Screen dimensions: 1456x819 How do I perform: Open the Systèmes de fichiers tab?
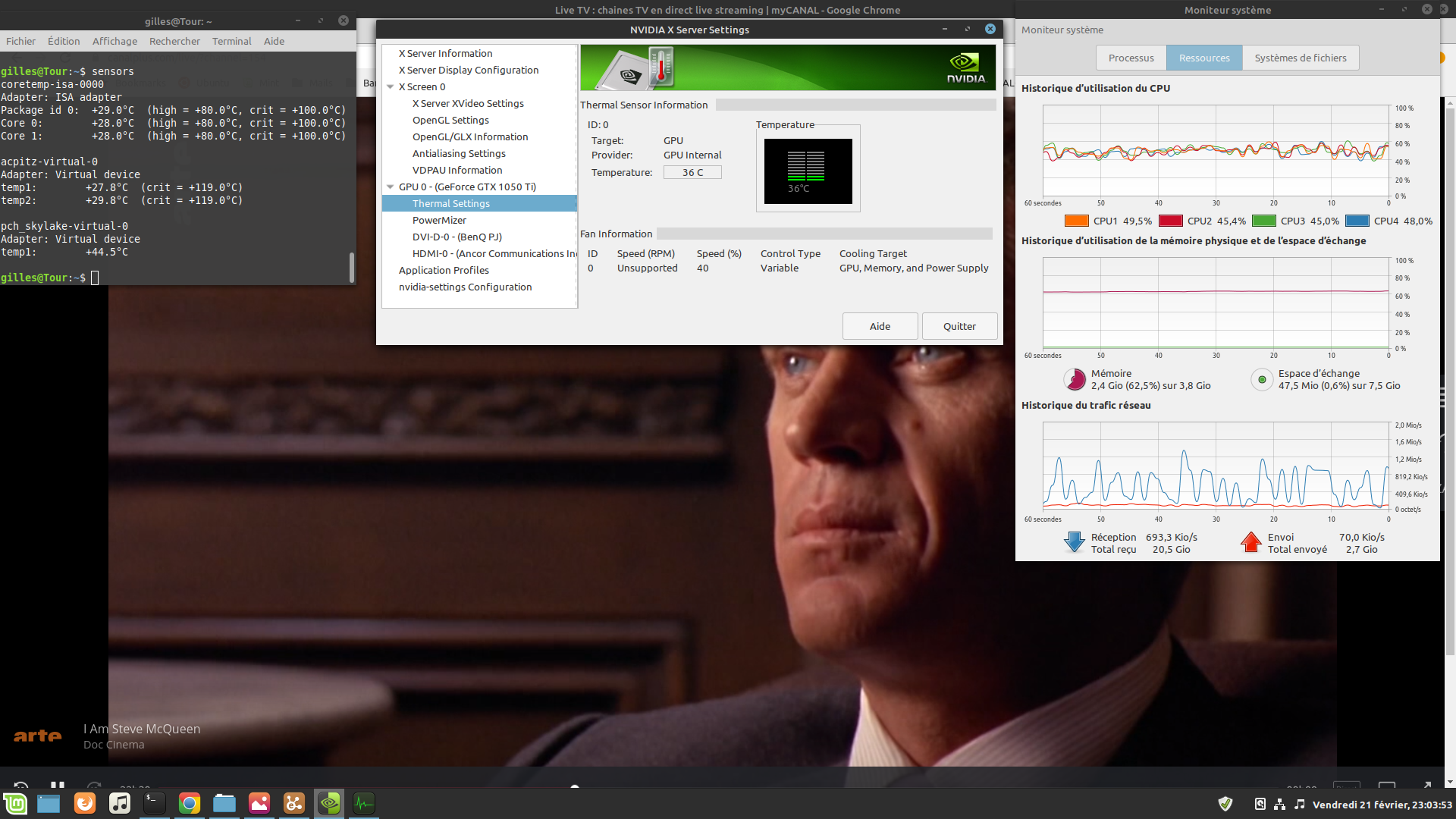(x=1300, y=58)
